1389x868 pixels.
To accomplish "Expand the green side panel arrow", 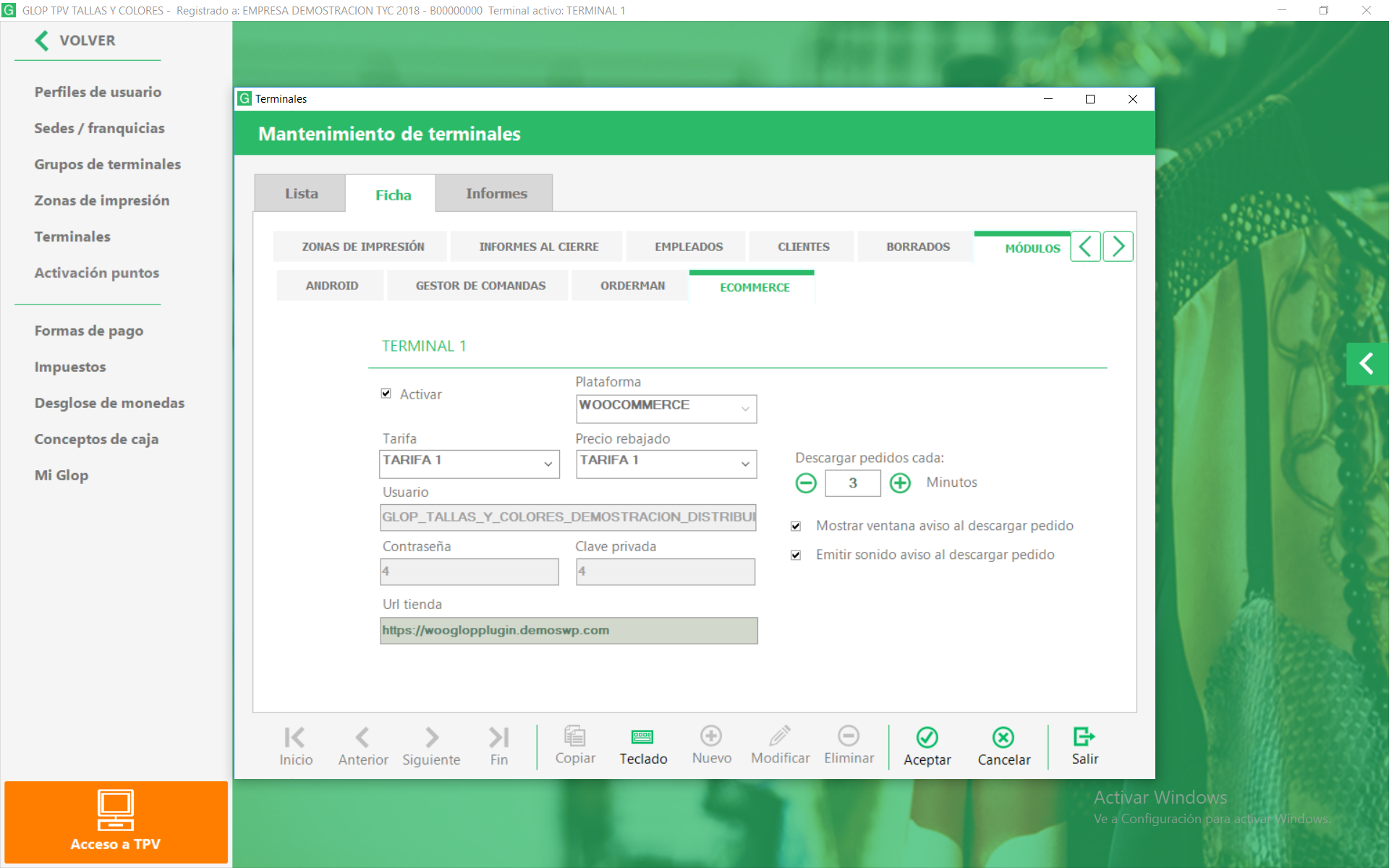I will (1366, 363).
